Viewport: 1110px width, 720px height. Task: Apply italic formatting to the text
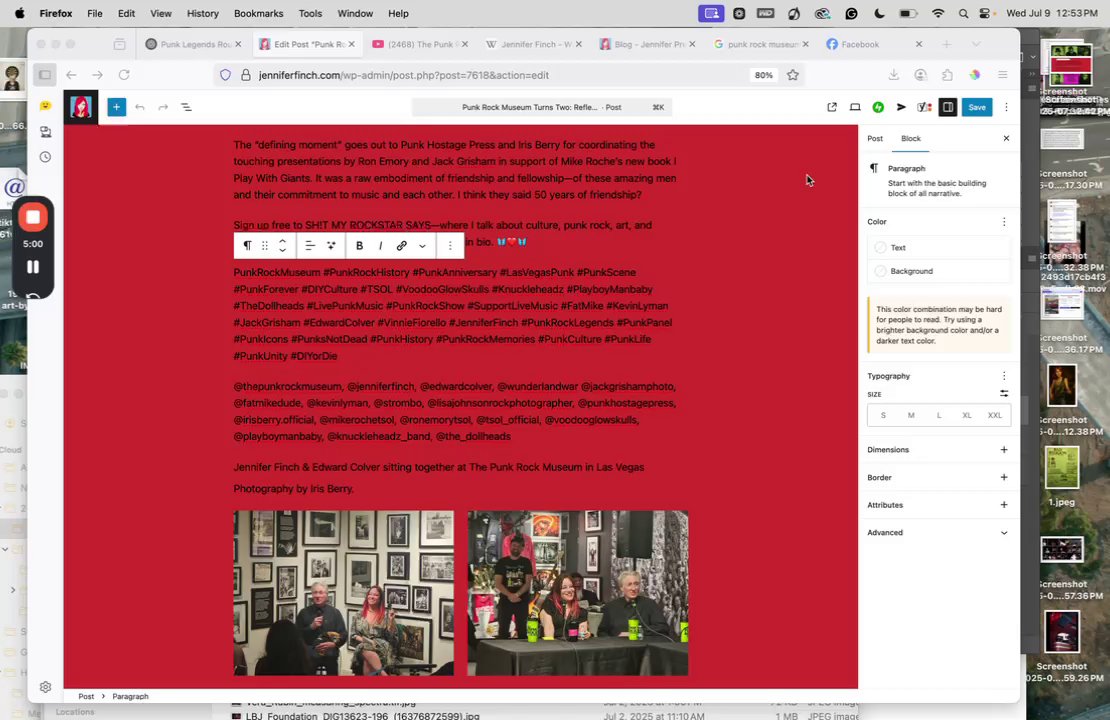(381, 246)
